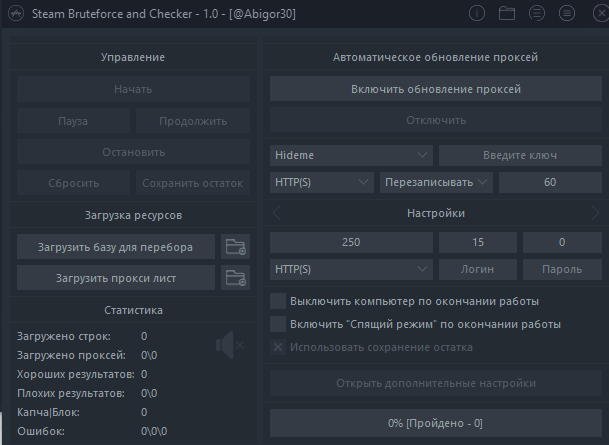Viewport: 609px width, 445px height.
Task: Go to next settings page arrow
Action: pyautogui.click(x=595, y=213)
